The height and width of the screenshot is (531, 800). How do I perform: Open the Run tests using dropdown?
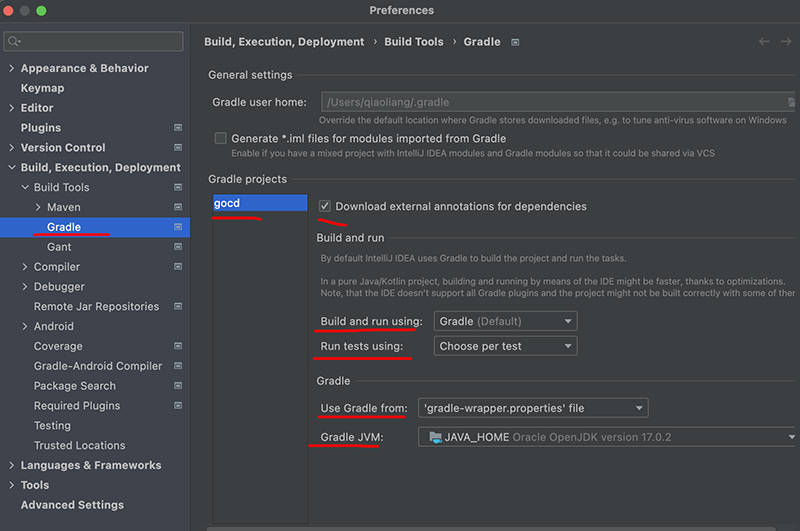(505, 346)
